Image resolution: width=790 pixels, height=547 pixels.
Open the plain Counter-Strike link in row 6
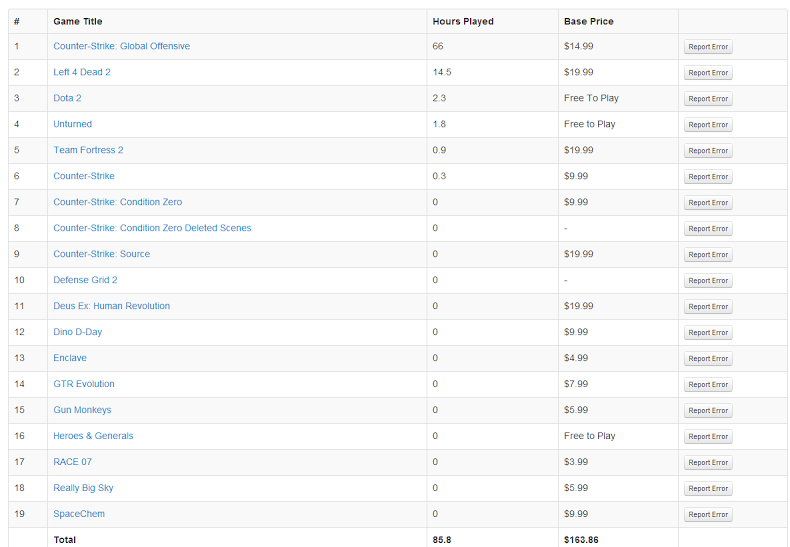[84, 176]
